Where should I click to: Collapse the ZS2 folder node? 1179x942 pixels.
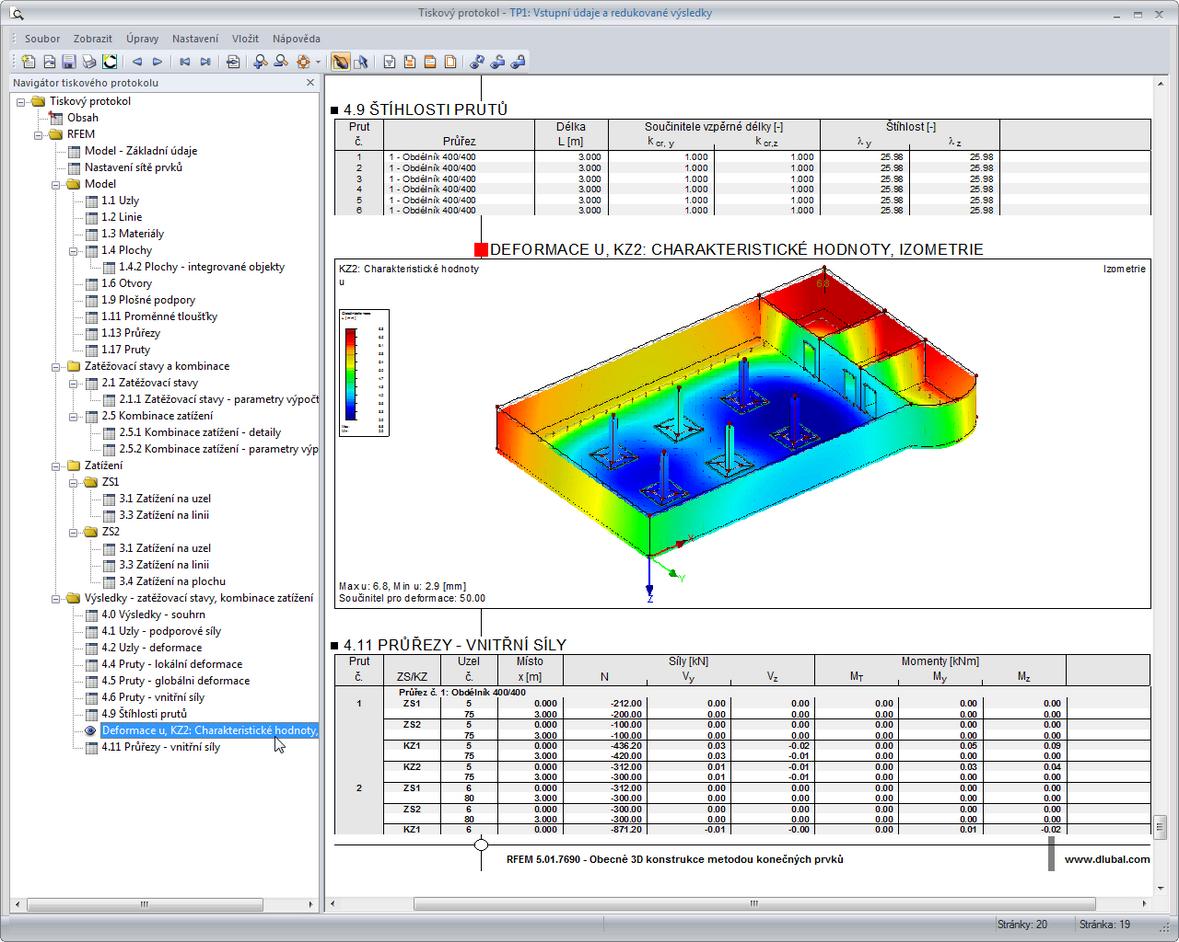73,532
